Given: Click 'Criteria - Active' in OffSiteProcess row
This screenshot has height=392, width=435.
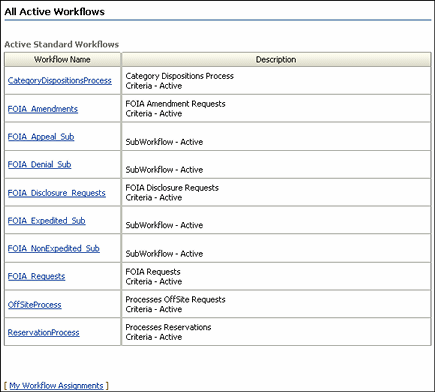Looking at the screenshot, I should pos(154,309).
